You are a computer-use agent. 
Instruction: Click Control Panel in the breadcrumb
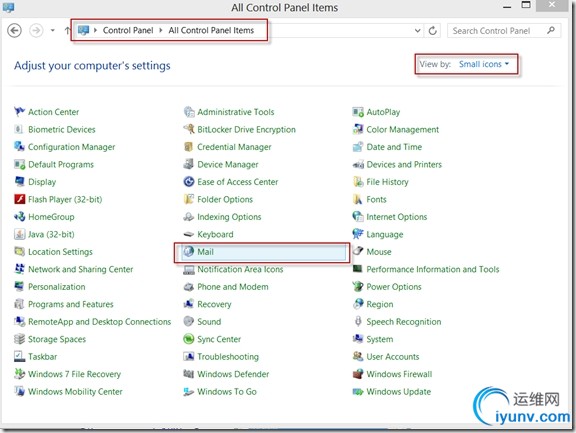[128, 30]
